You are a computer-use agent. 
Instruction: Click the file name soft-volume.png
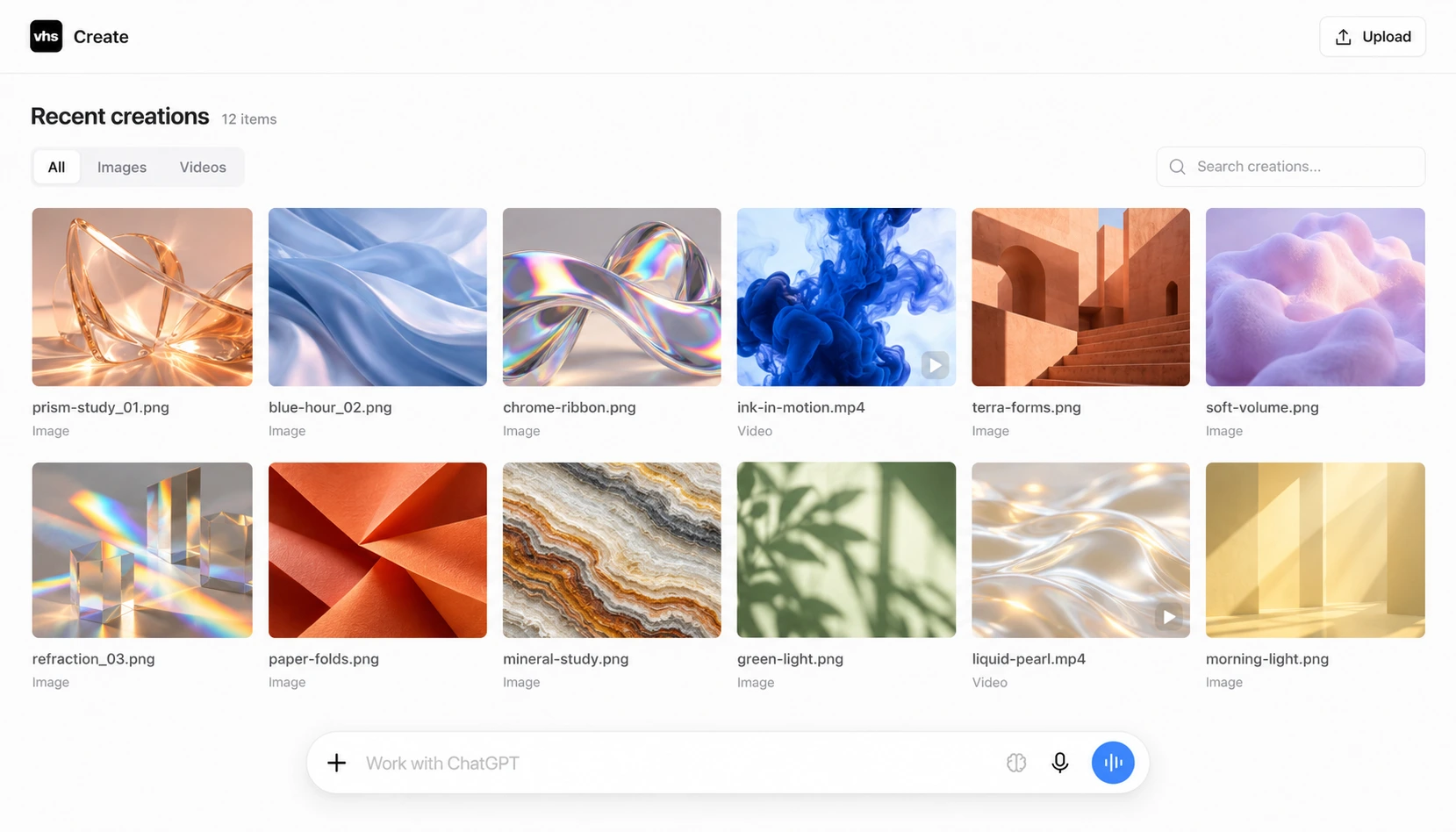(1262, 407)
